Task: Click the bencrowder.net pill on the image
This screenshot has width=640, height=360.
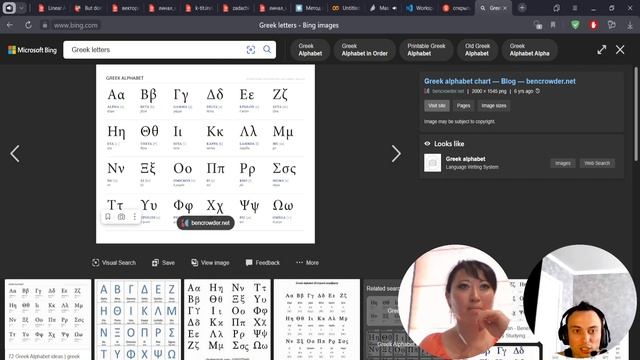Action: [206, 223]
